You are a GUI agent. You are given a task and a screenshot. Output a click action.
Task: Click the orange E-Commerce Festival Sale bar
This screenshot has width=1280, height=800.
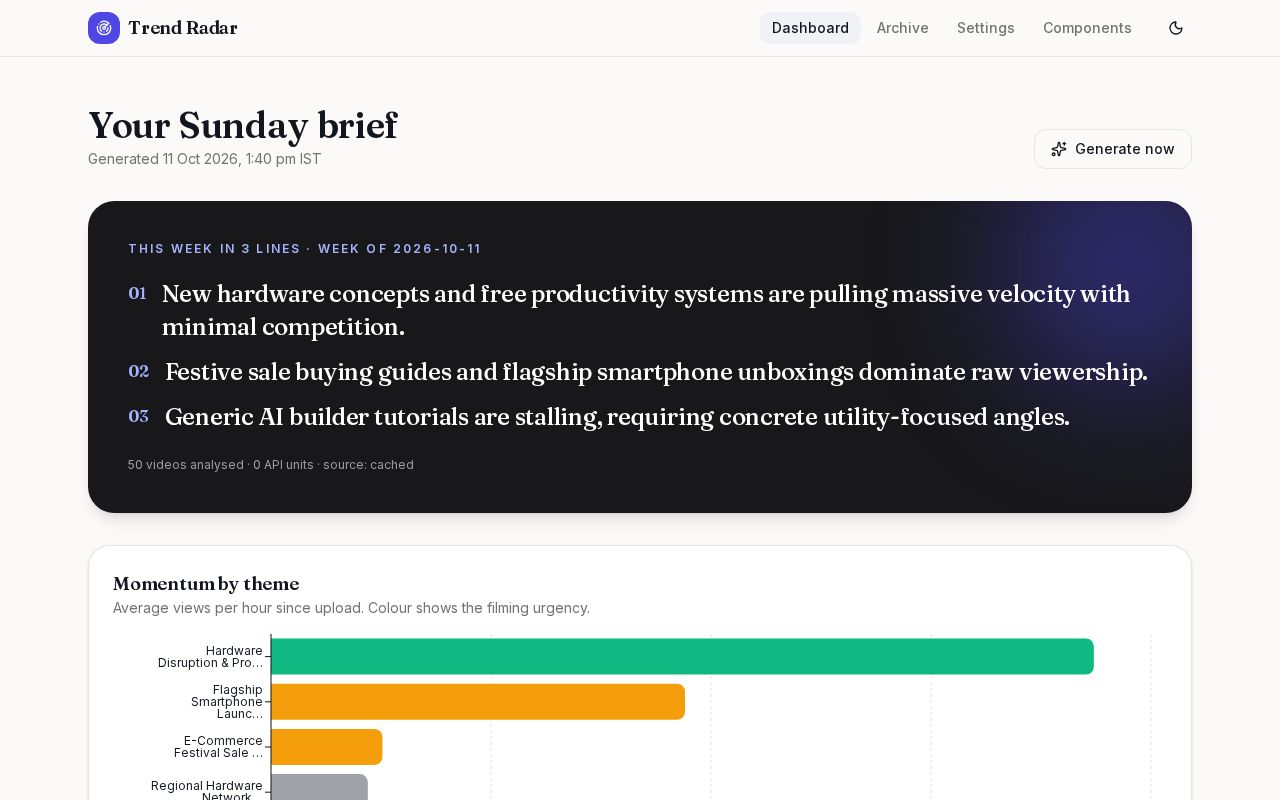(x=327, y=747)
